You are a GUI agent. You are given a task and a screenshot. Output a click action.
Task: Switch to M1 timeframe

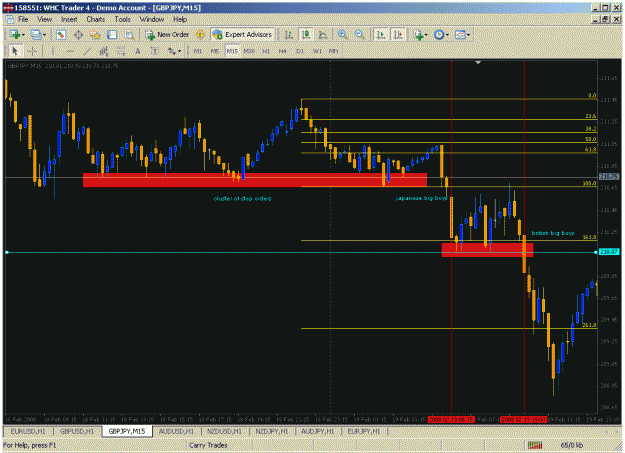click(198, 51)
